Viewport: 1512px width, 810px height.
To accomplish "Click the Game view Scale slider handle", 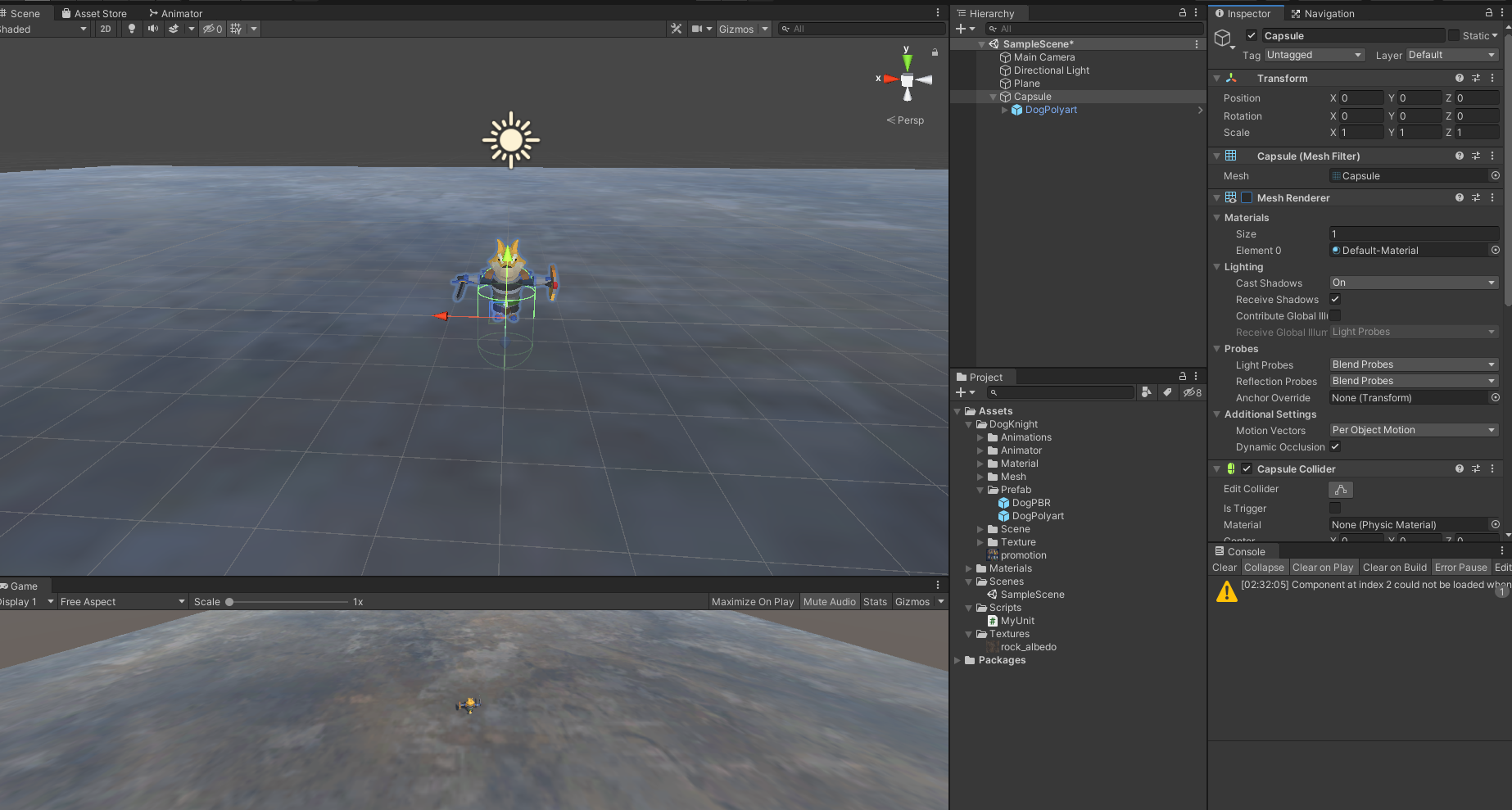I will (229, 602).
